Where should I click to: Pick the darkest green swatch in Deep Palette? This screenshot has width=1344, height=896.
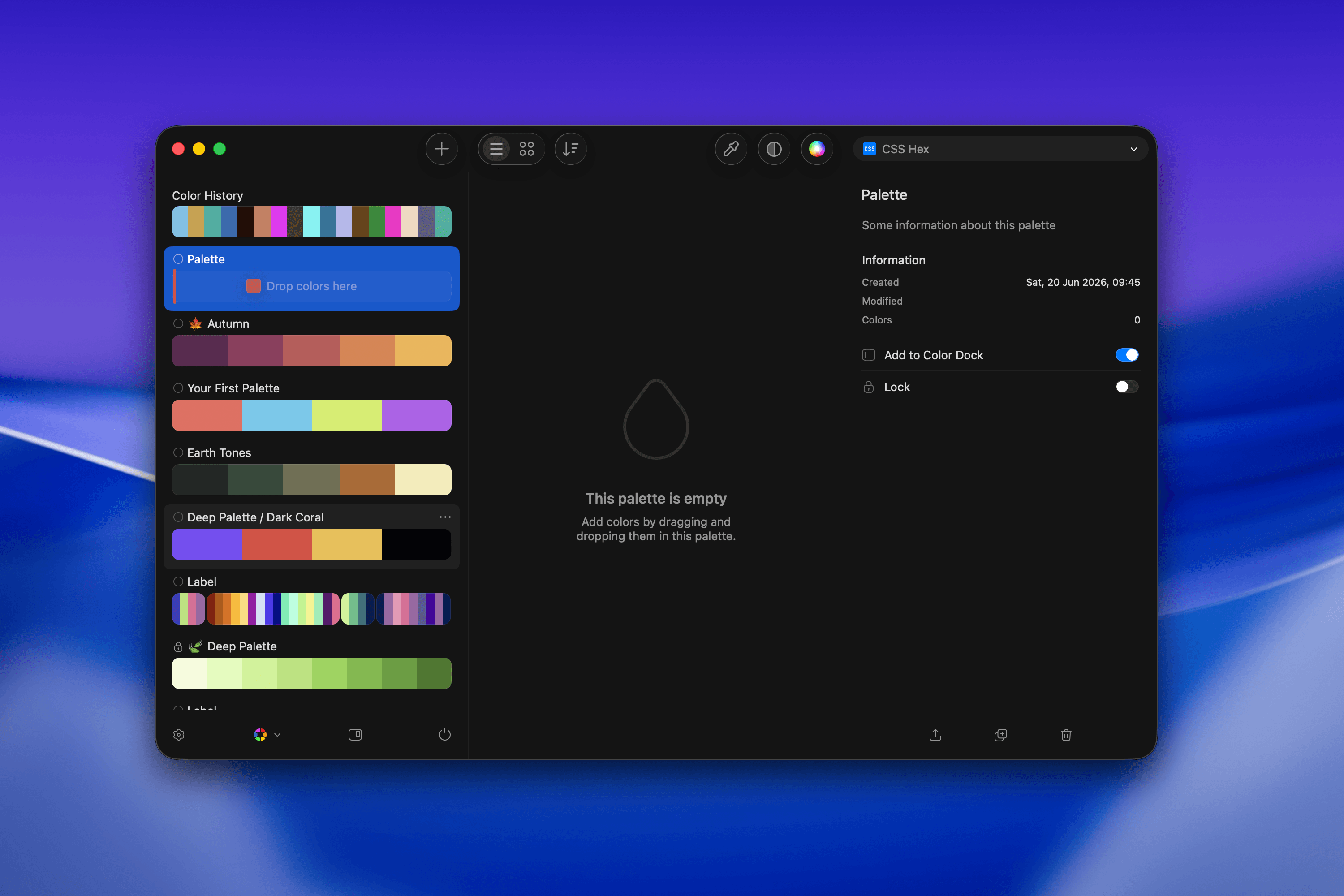(434, 673)
